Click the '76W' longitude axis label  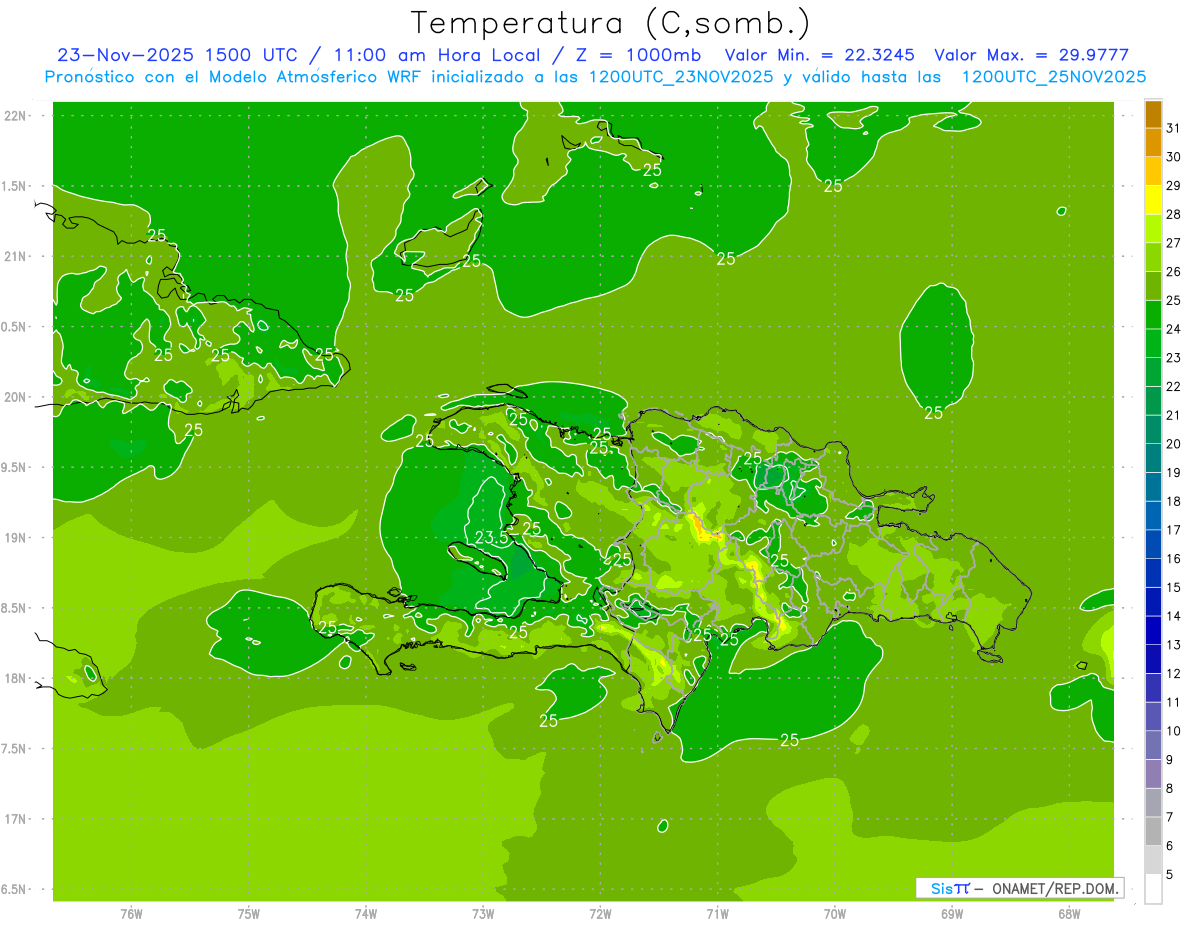tap(131, 914)
